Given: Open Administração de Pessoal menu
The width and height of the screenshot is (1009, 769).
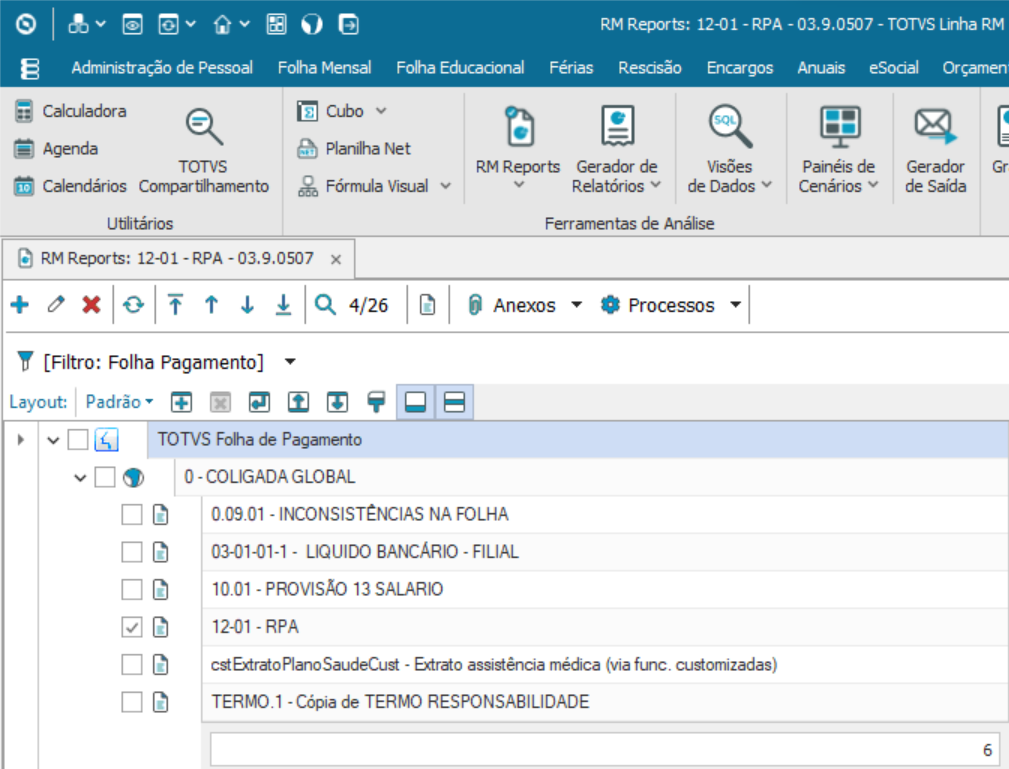Looking at the screenshot, I should (162, 68).
